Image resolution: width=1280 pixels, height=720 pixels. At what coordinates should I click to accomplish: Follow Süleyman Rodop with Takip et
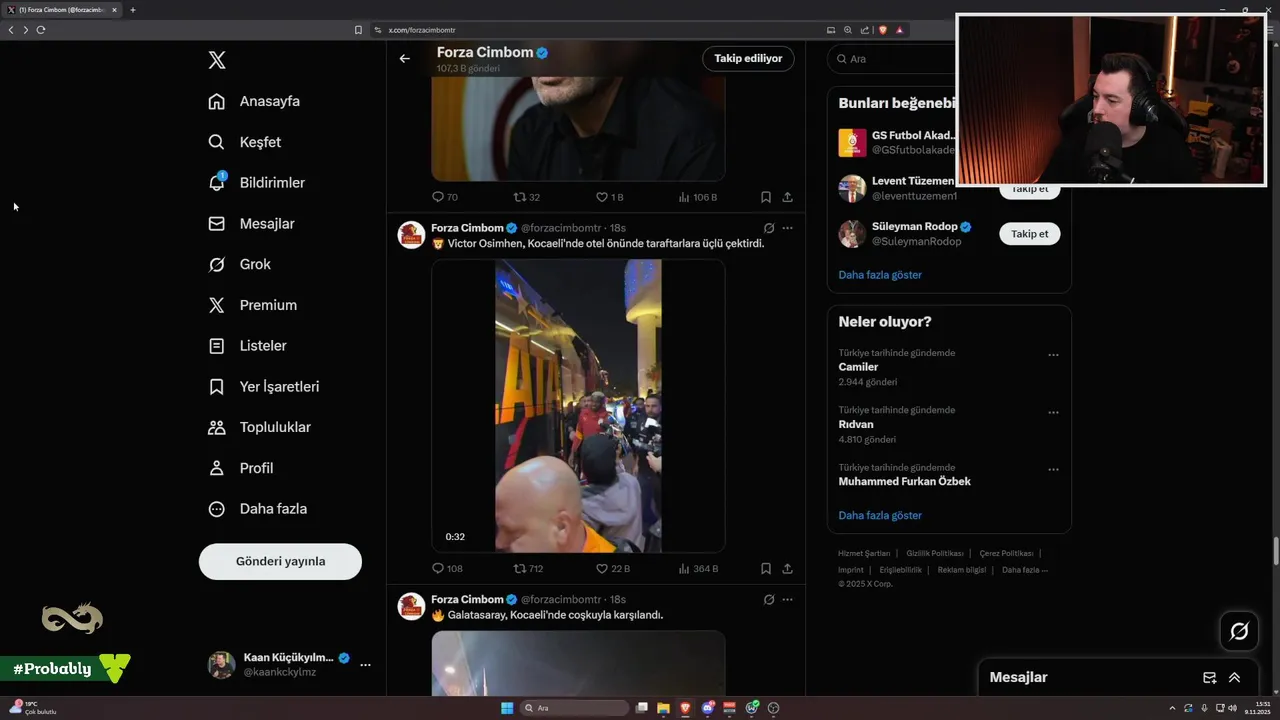(1029, 234)
